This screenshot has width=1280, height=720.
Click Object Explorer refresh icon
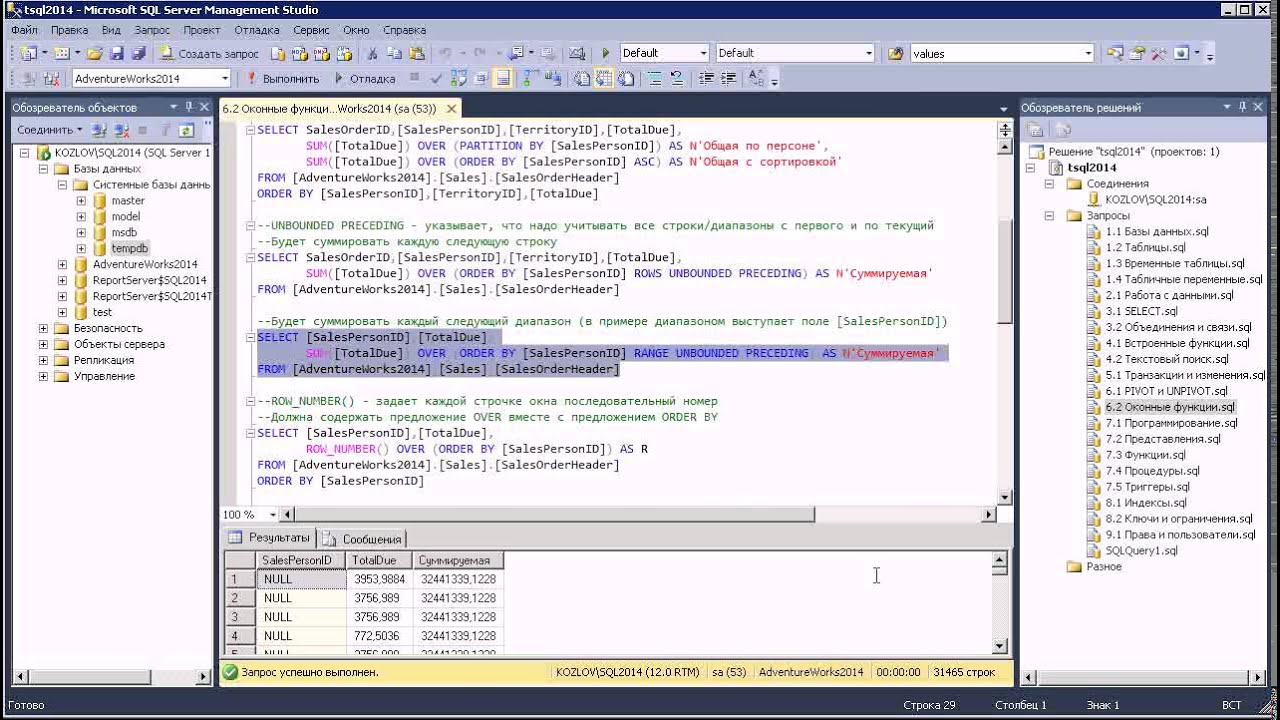click(x=186, y=130)
